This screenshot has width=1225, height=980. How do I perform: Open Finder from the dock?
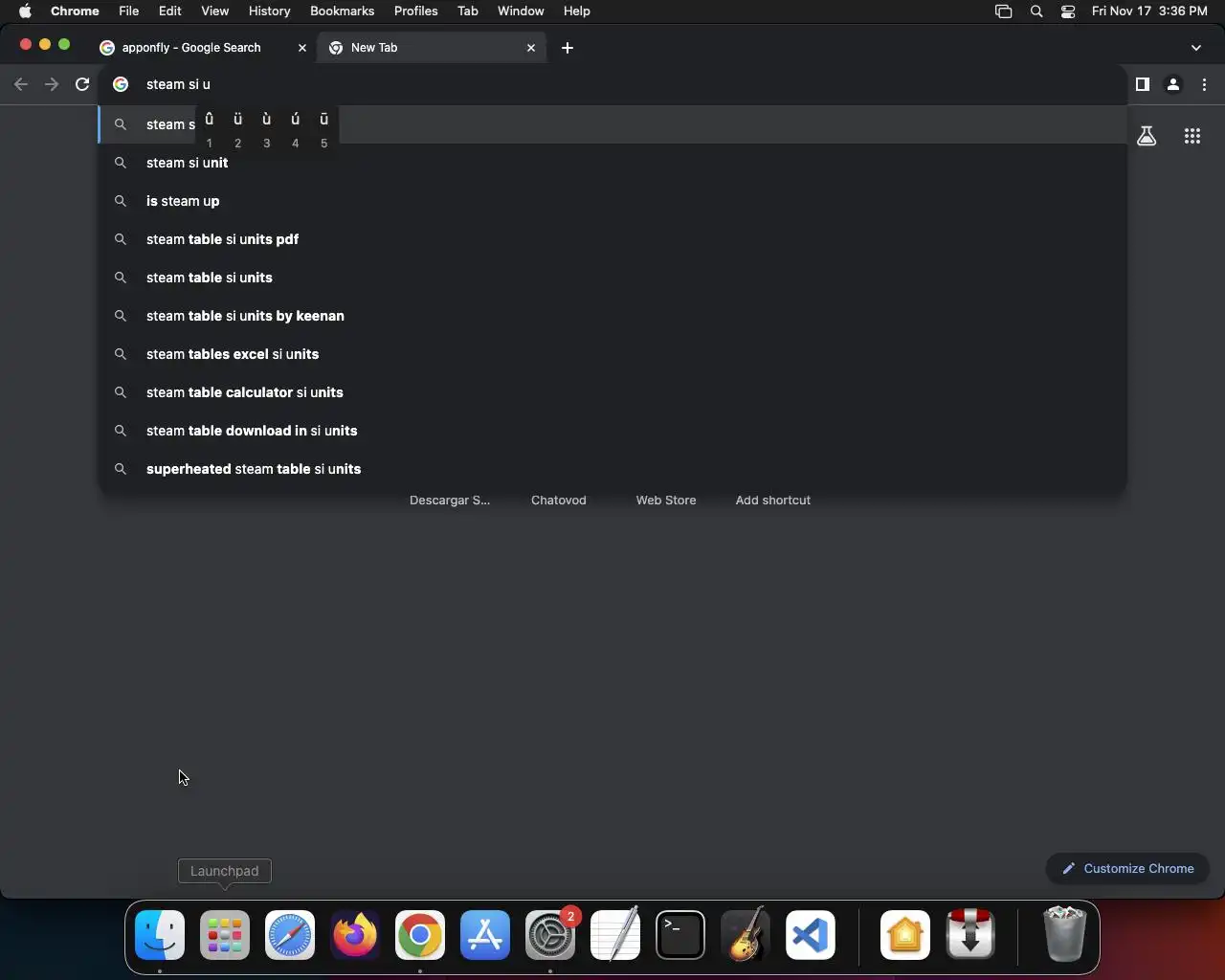coord(160,935)
